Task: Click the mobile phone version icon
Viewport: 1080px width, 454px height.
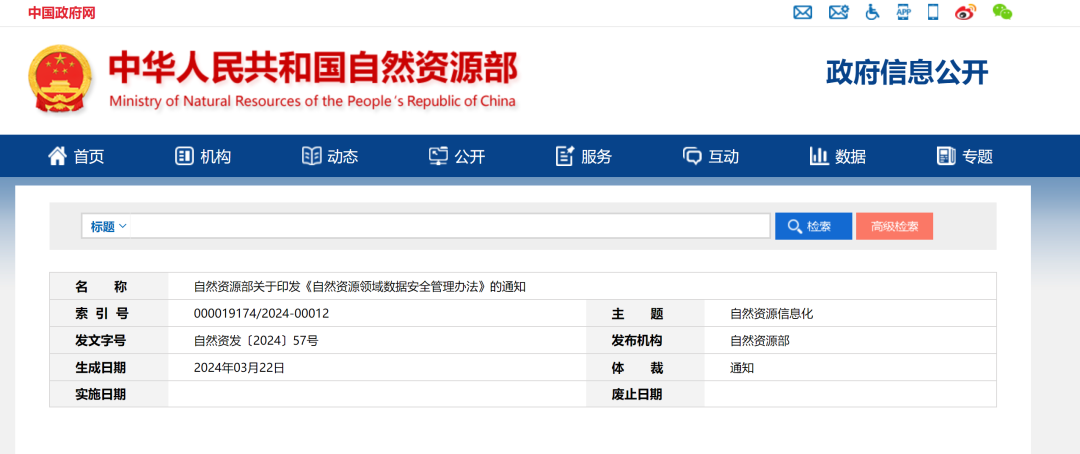Action: tap(933, 12)
